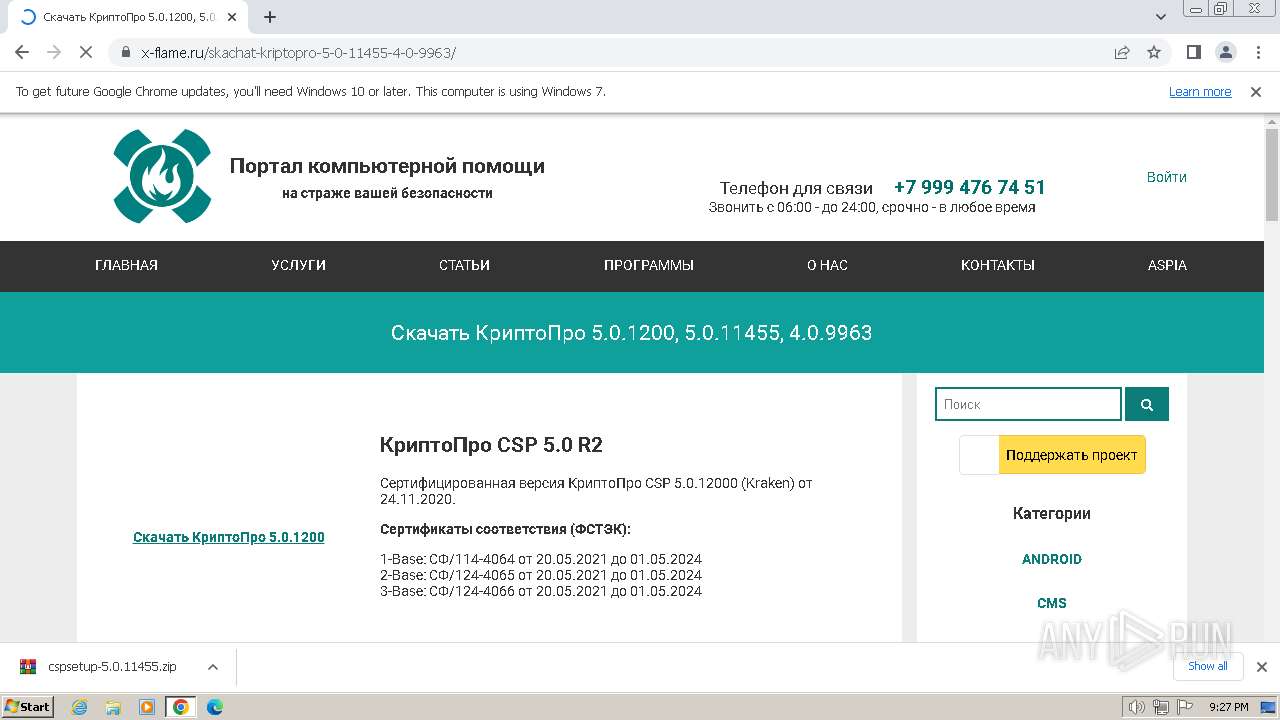Open the CMS category

point(1052,603)
